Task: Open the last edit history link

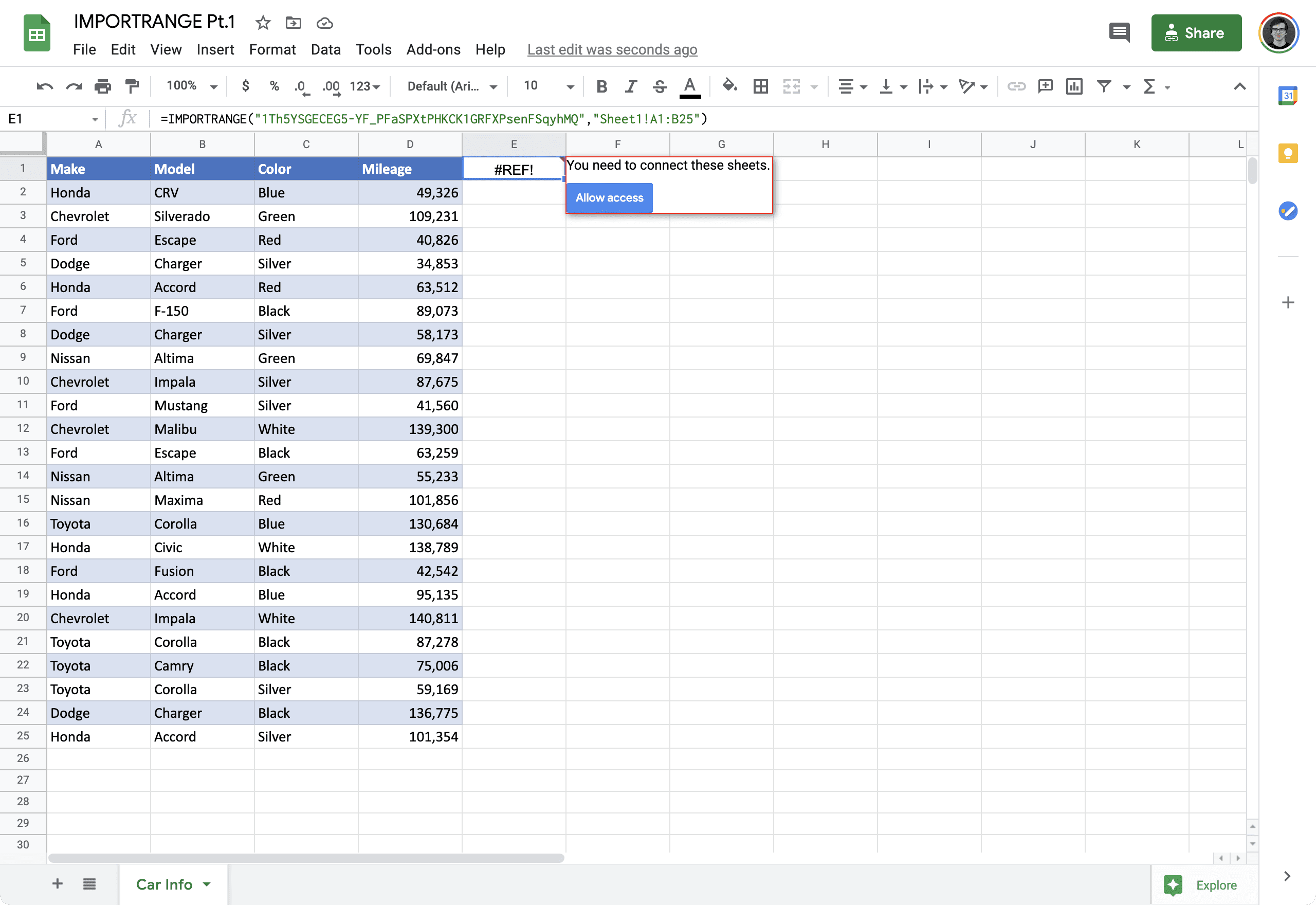Action: (612, 50)
